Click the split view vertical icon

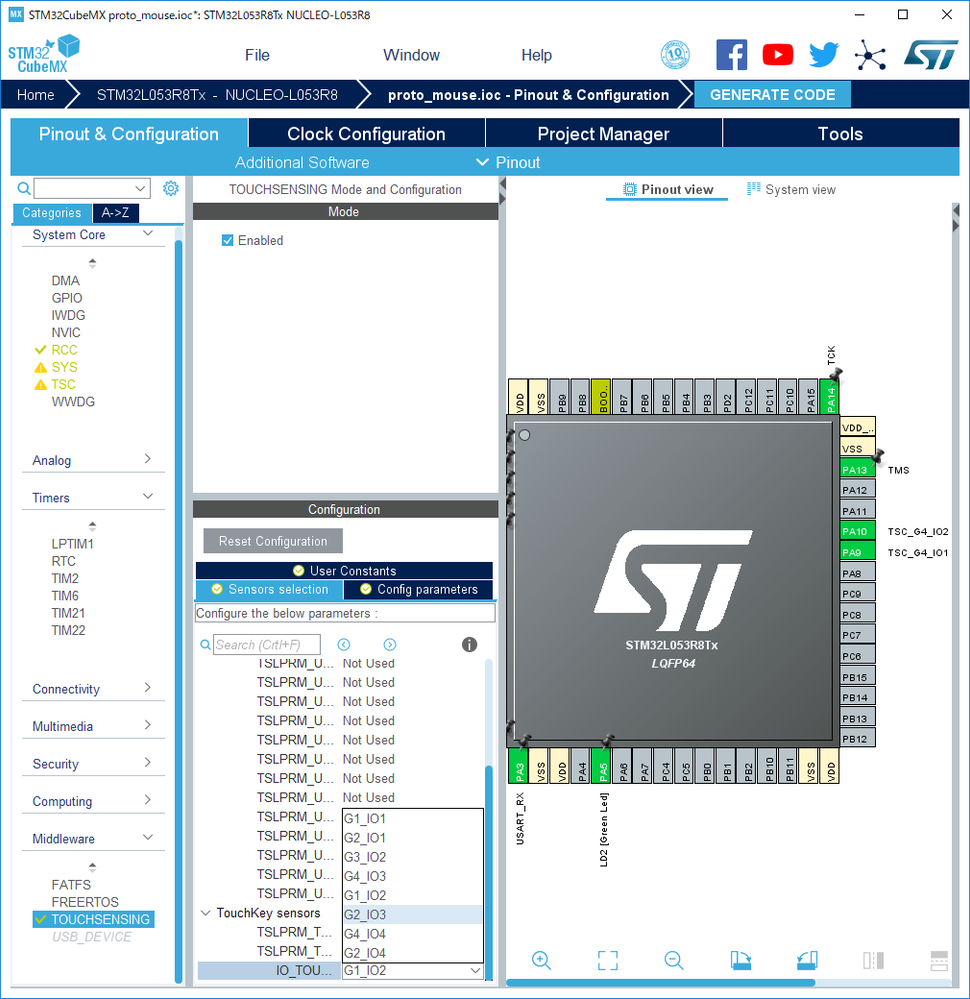coord(873,960)
